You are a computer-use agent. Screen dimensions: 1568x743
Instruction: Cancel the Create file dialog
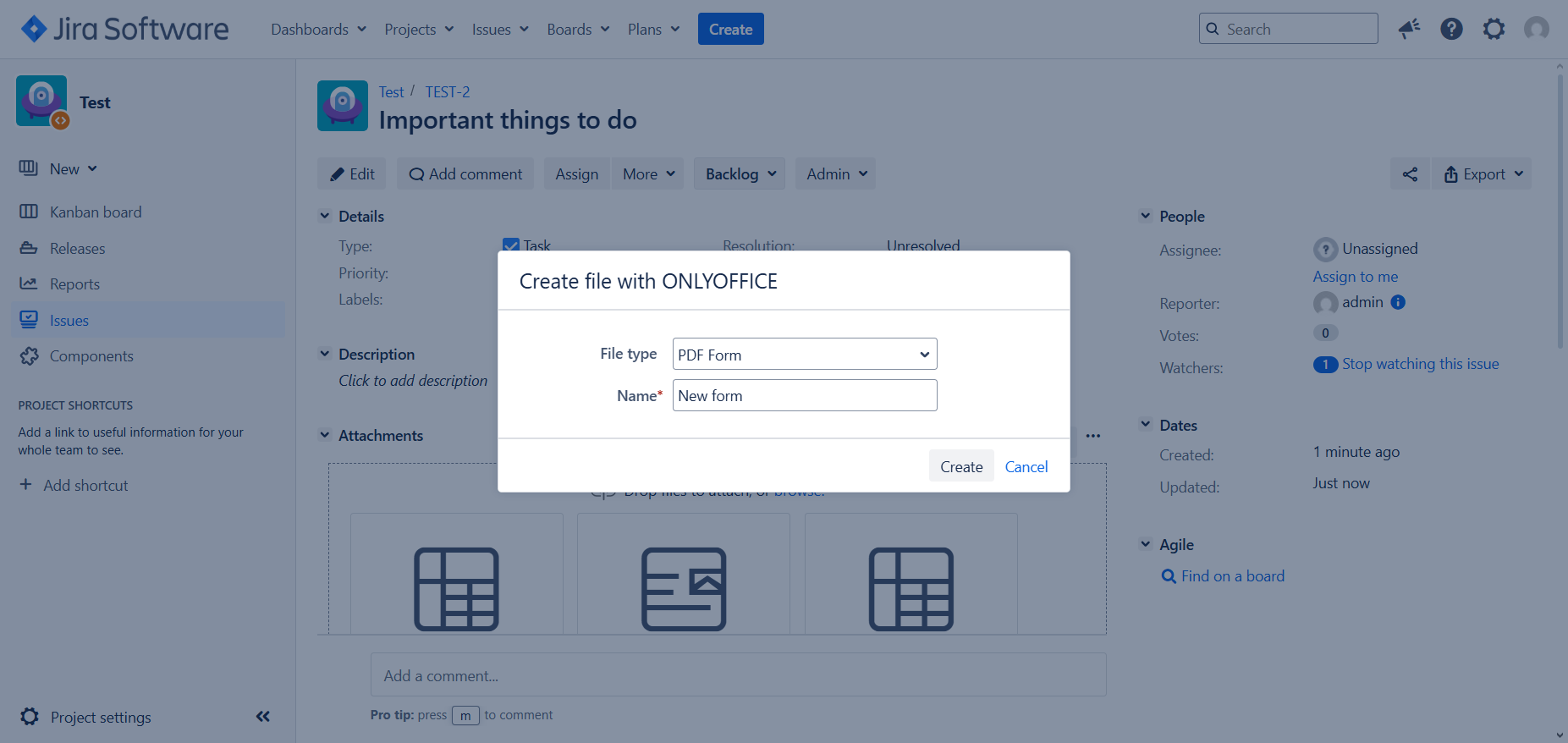pyautogui.click(x=1026, y=466)
